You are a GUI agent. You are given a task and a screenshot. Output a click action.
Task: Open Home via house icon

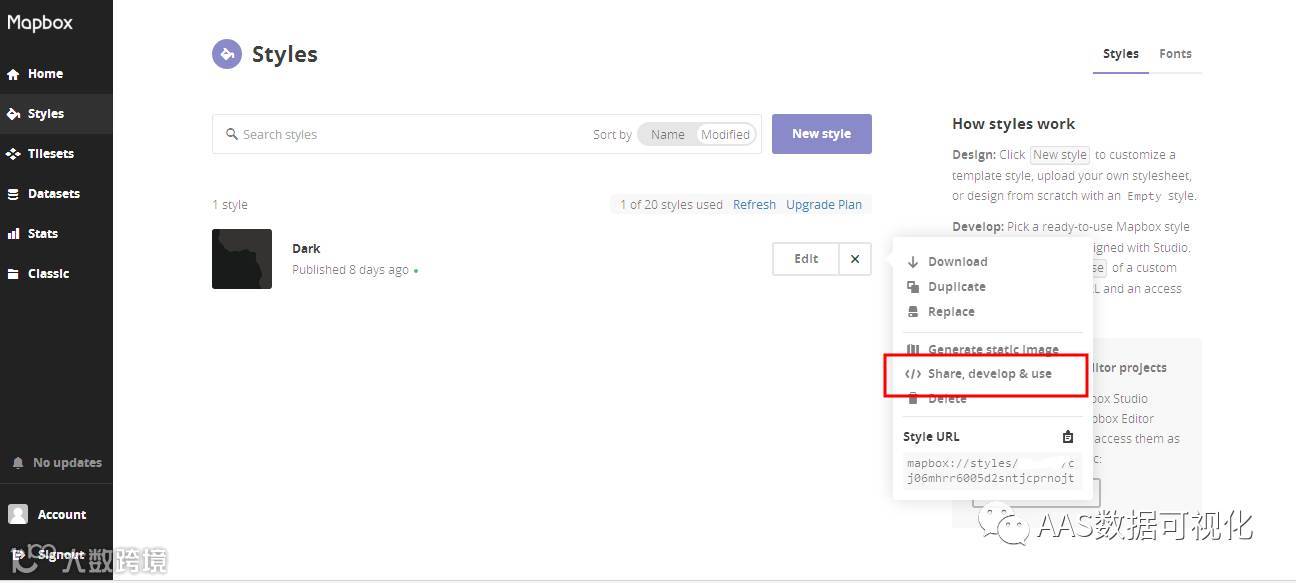pos(13,74)
